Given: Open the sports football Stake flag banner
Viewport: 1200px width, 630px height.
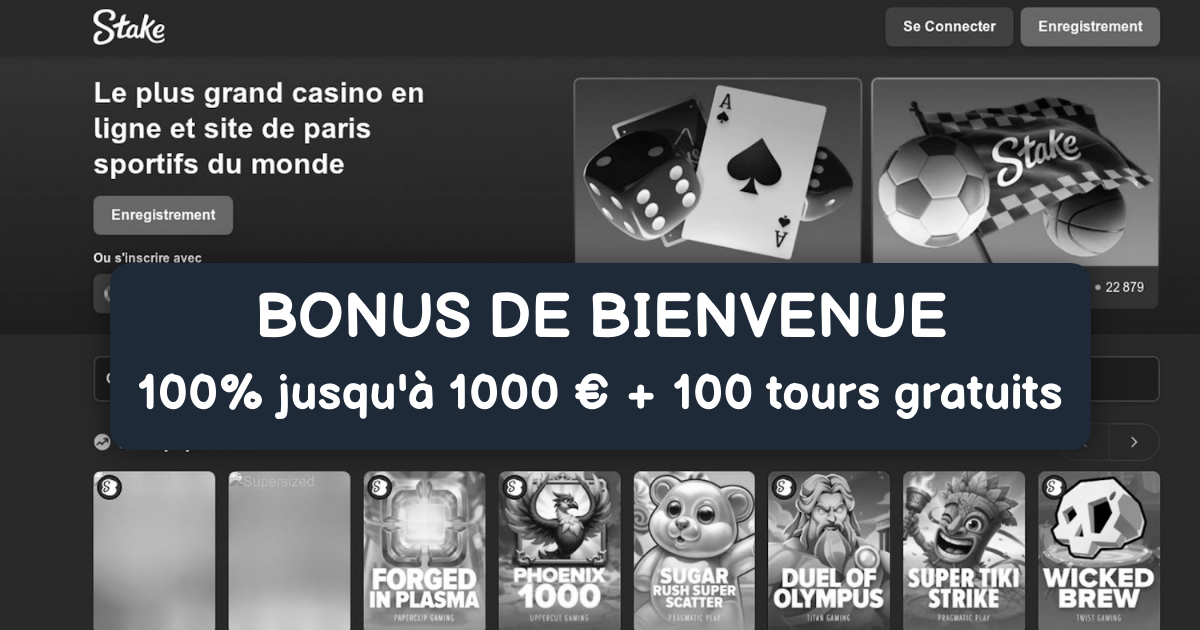Looking at the screenshot, I should 1015,172.
